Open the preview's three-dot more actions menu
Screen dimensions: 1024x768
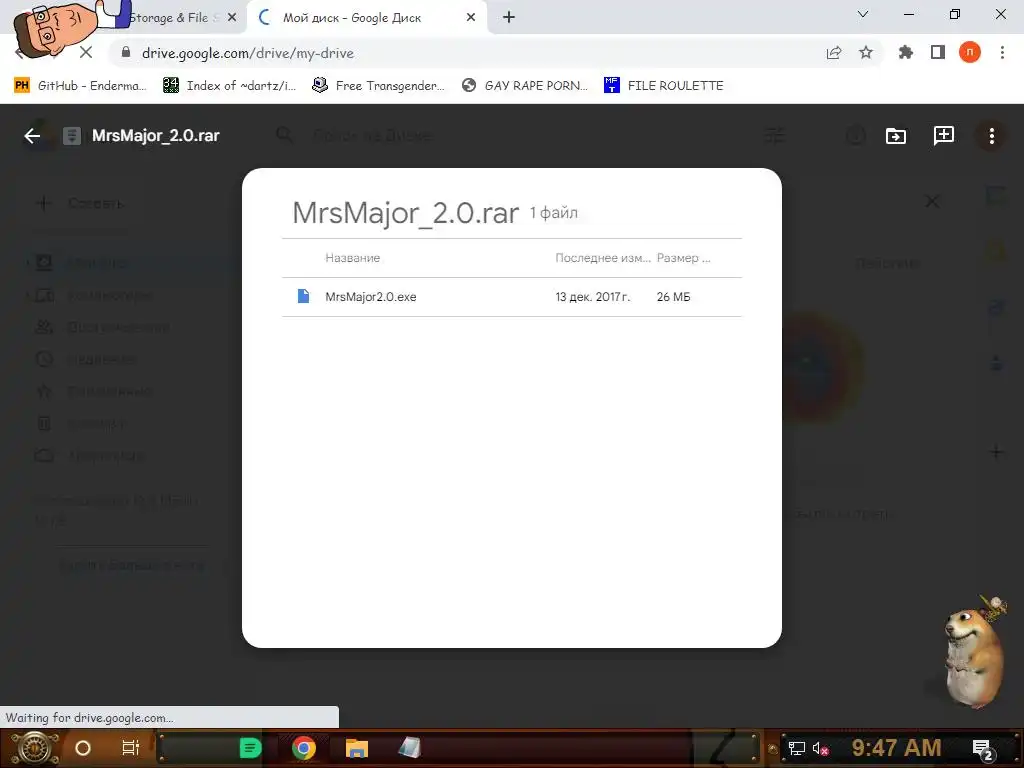(x=991, y=136)
